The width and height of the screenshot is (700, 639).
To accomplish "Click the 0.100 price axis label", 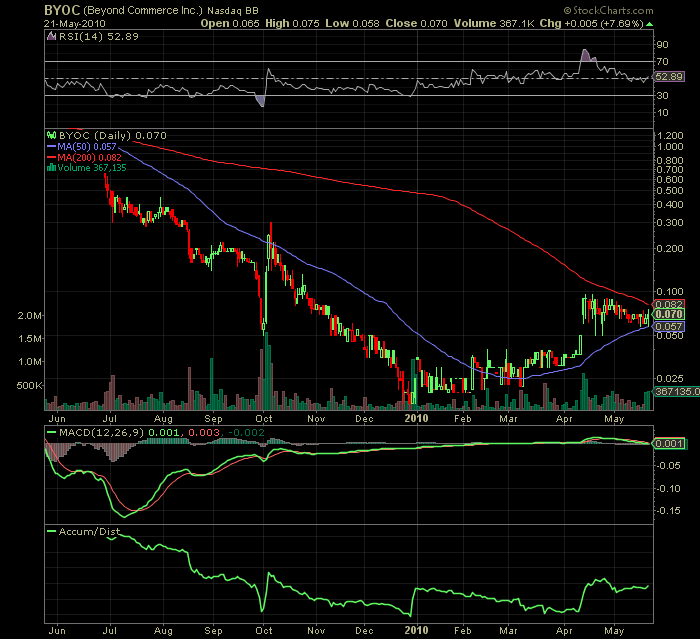I will [670, 292].
